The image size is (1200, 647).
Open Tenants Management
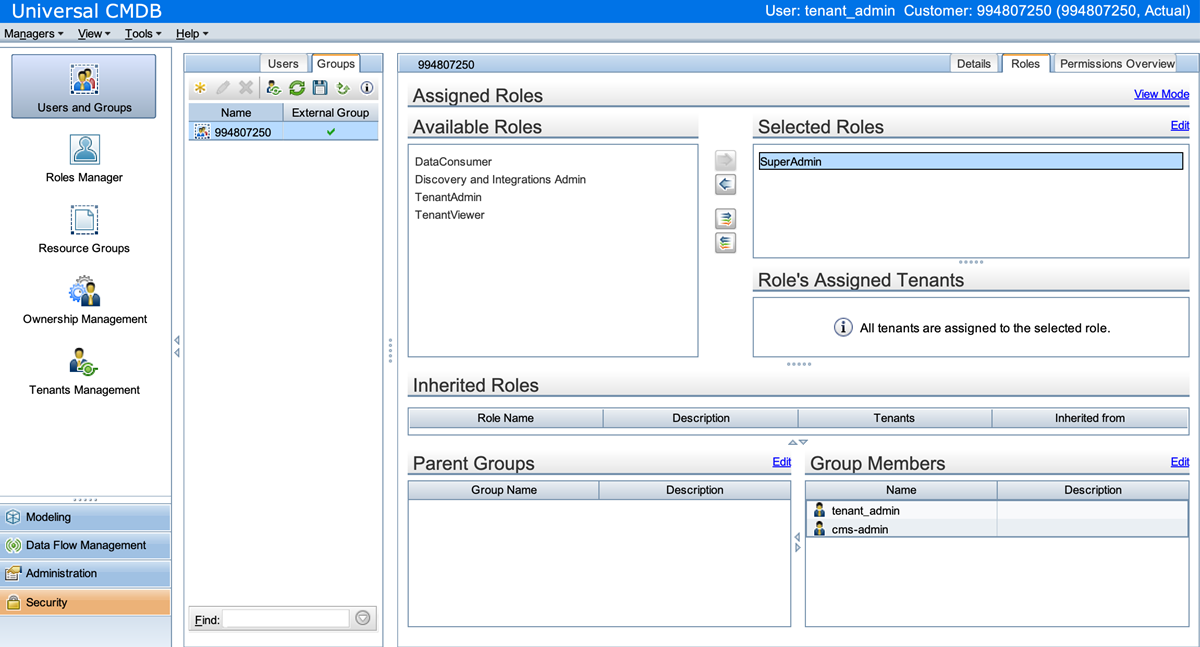[x=84, y=372]
